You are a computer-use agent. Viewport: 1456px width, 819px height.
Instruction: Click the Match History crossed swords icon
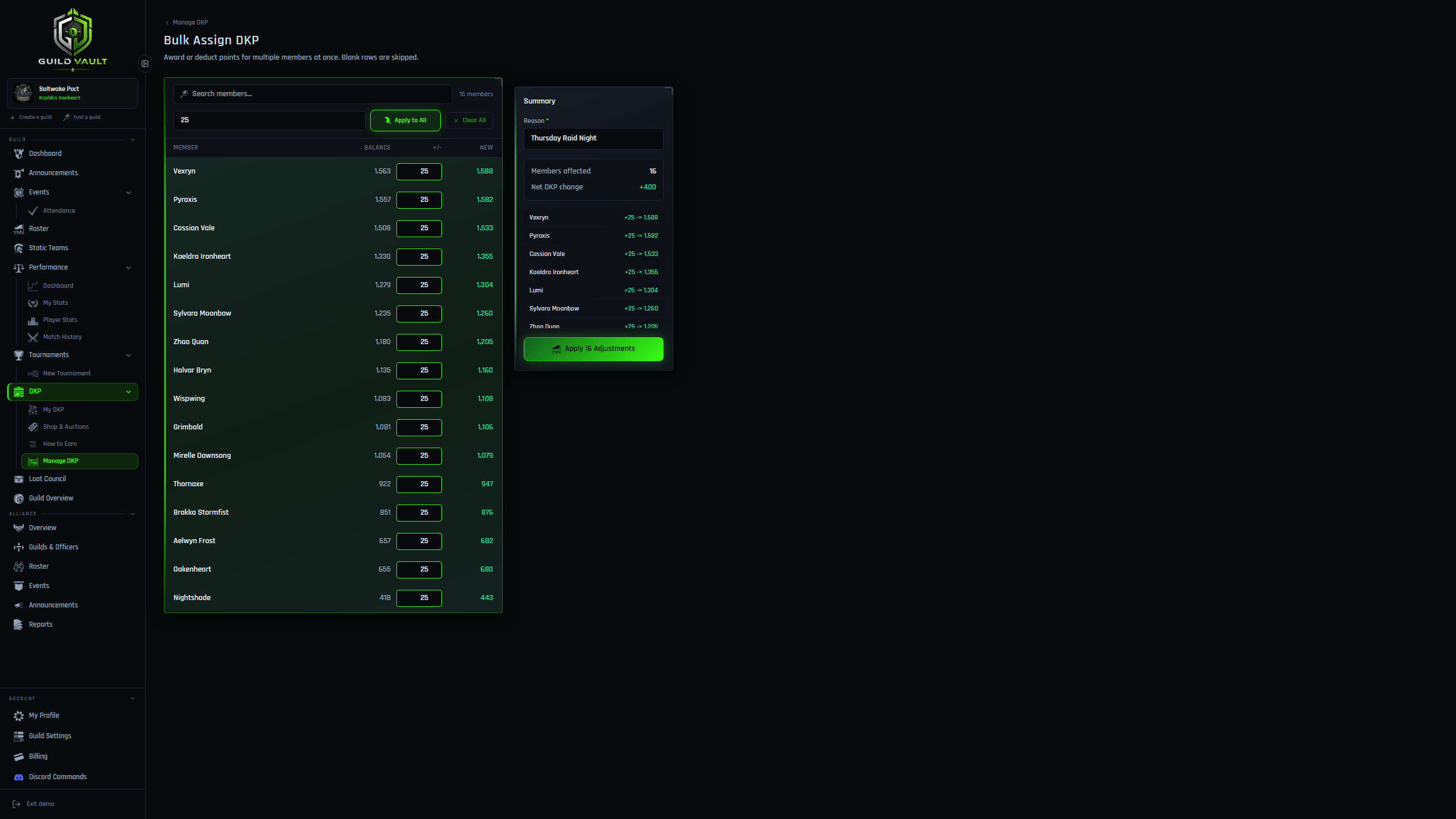[x=33, y=337]
